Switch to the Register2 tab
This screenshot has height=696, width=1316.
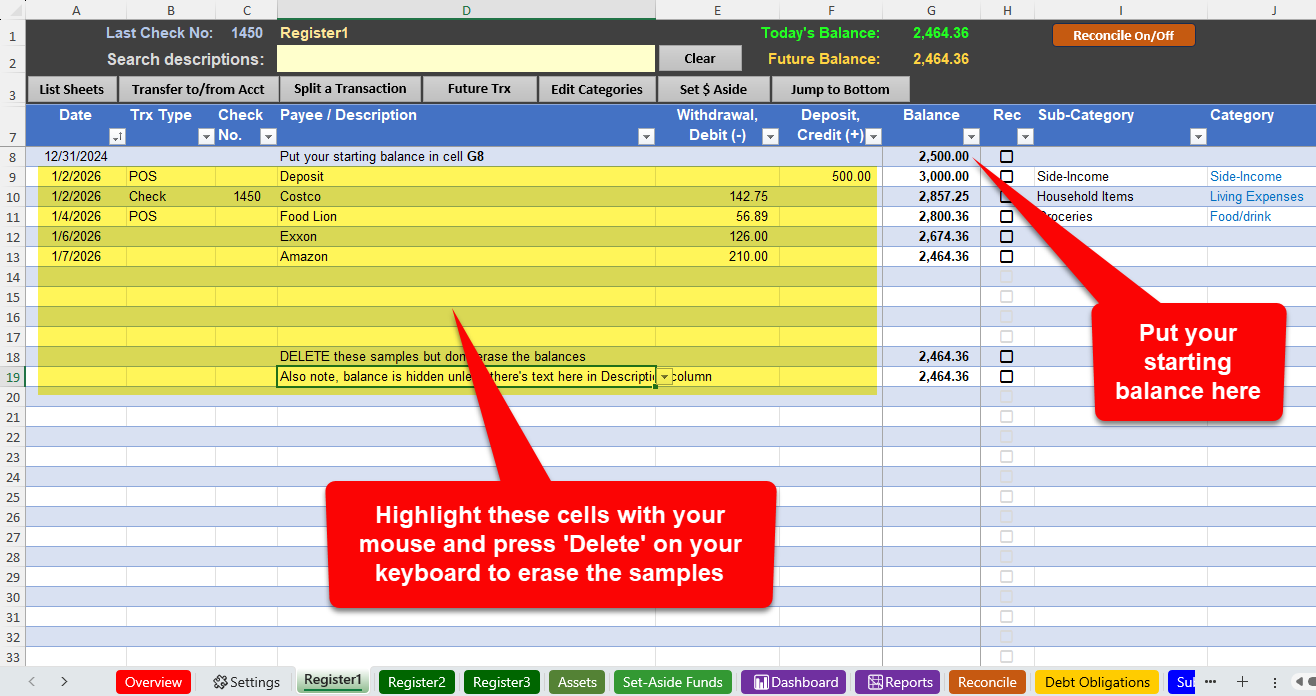click(x=416, y=682)
